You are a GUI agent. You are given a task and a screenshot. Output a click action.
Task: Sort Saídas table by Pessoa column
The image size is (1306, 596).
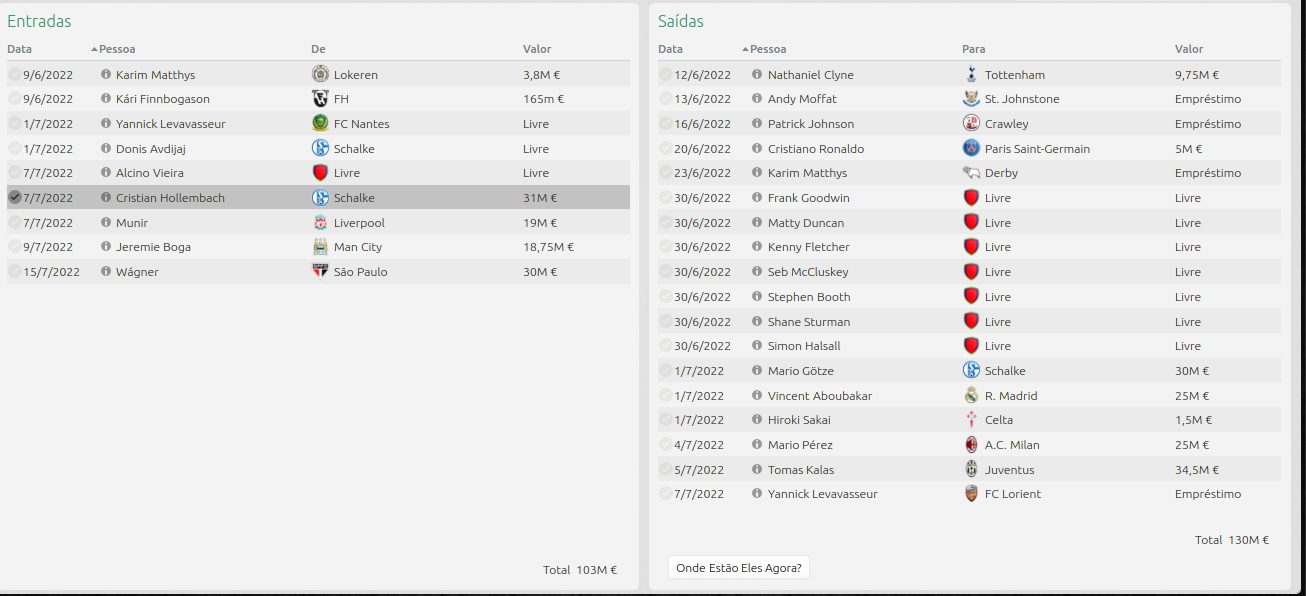tap(768, 49)
